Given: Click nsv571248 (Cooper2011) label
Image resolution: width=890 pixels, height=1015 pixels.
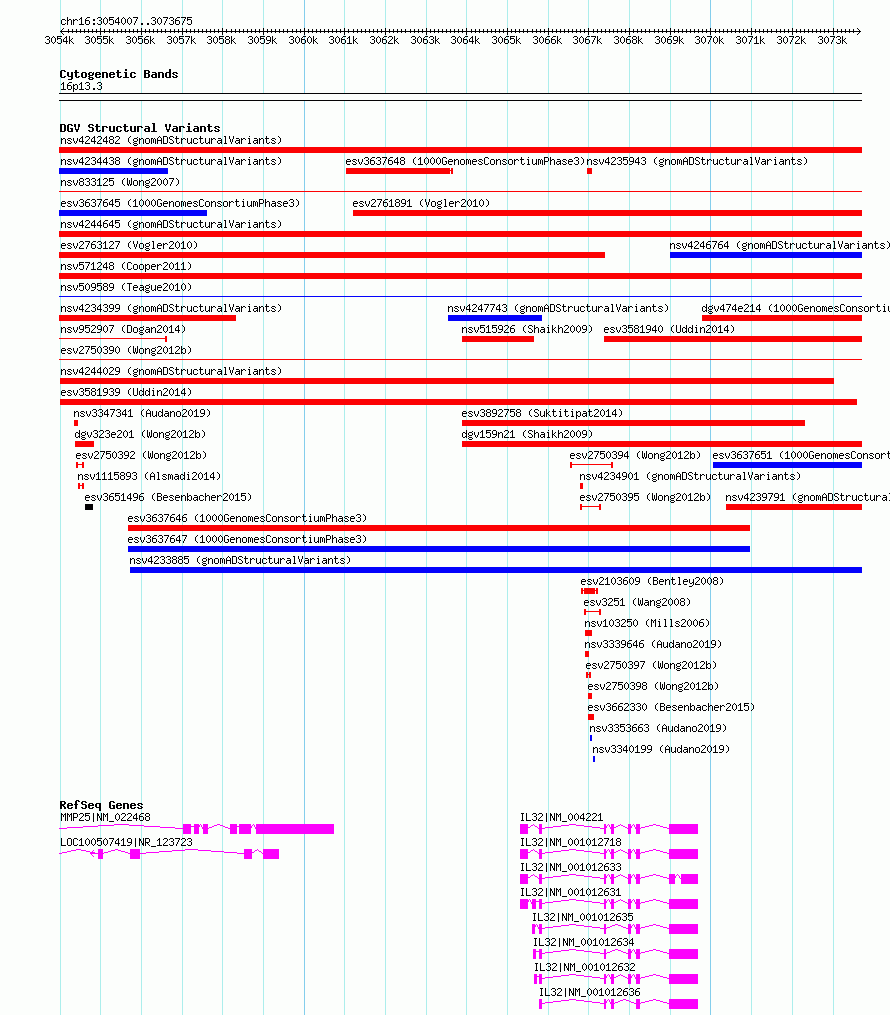Looking at the screenshot, I should 126,267.
